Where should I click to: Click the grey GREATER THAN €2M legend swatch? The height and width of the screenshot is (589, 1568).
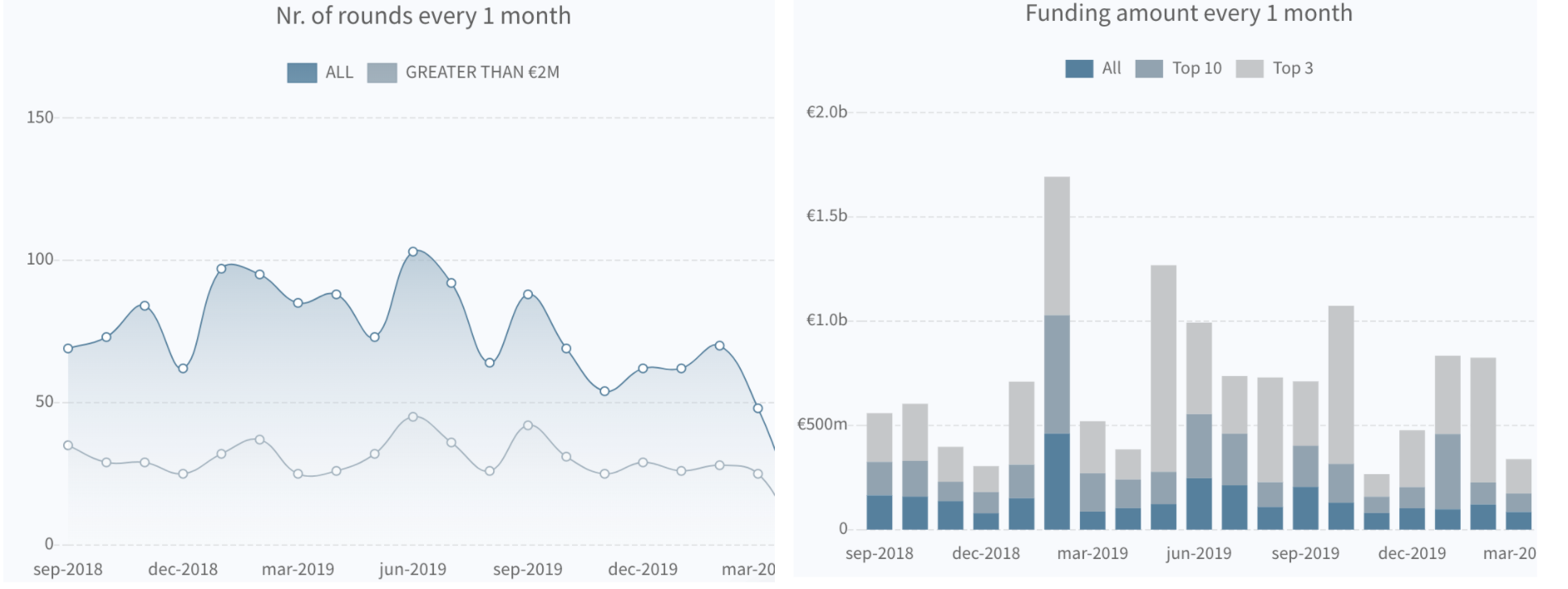(x=382, y=72)
